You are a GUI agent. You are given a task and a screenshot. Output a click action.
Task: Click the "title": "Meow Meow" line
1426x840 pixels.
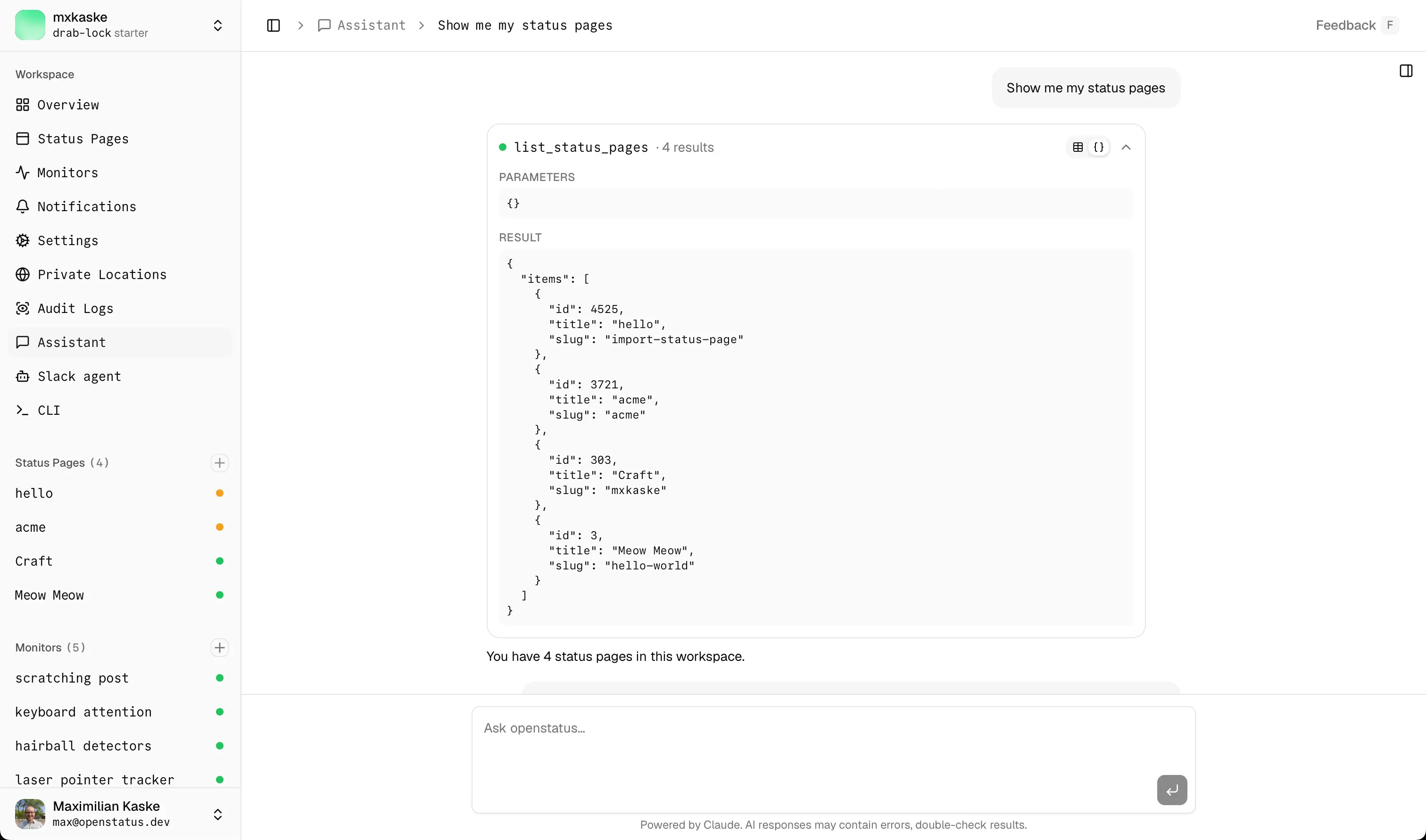click(622, 551)
